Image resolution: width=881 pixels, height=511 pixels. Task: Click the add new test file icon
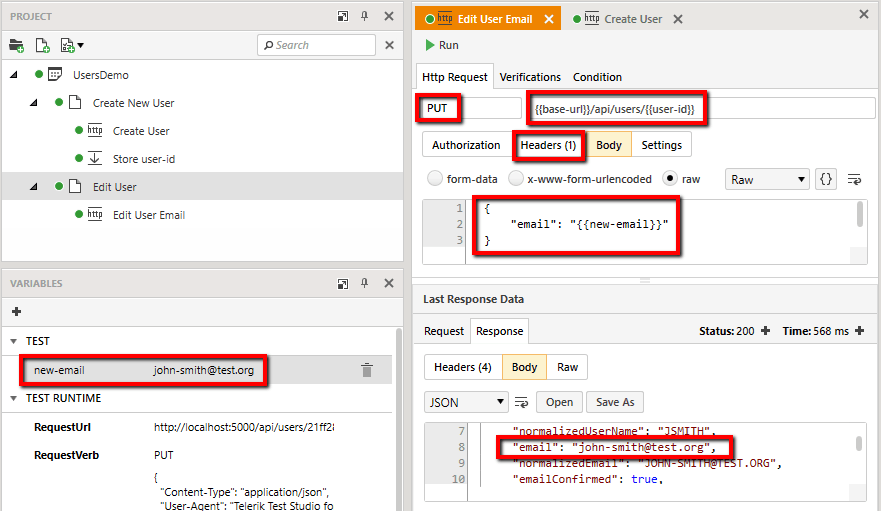[x=42, y=46]
